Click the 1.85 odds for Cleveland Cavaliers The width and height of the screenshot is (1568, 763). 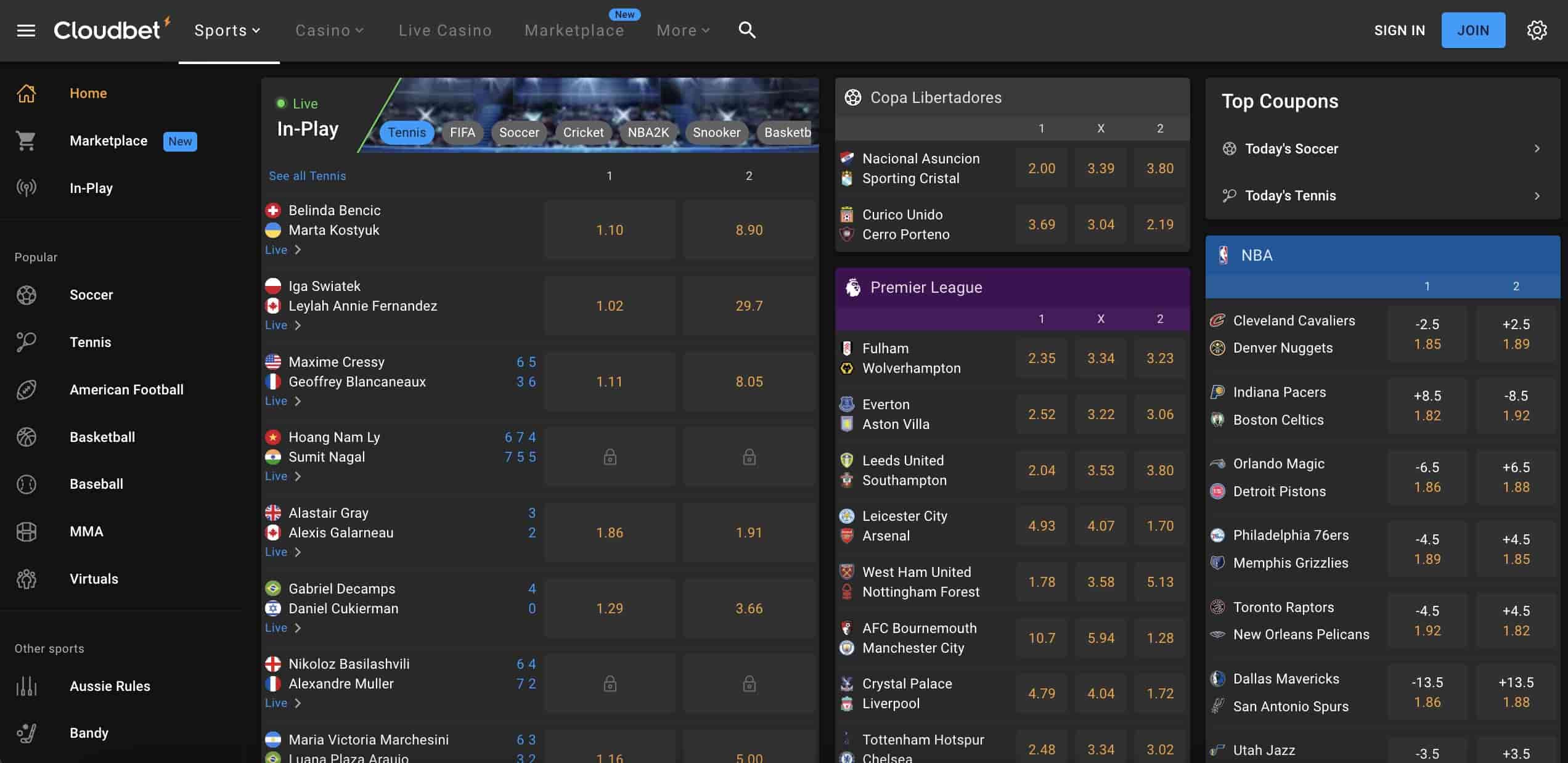pyautogui.click(x=1428, y=333)
